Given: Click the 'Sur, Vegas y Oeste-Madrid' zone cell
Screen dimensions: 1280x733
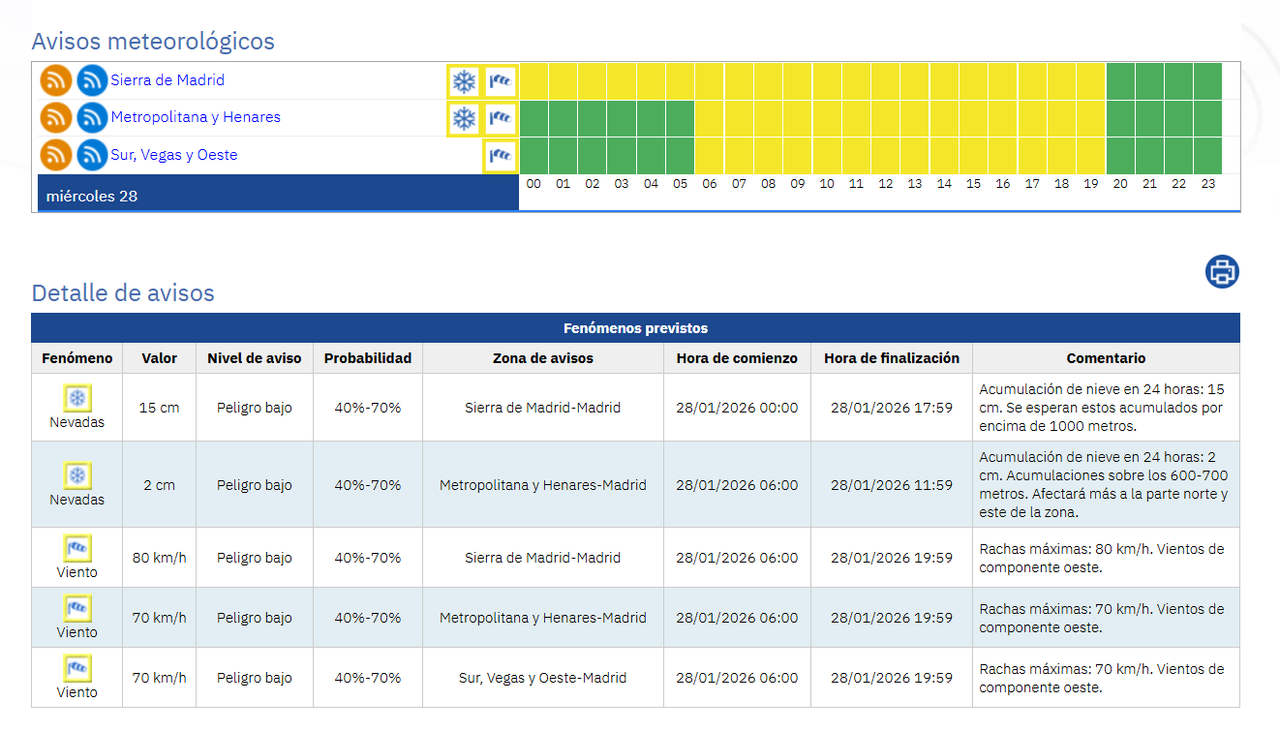Looking at the screenshot, I should click(543, 678).
